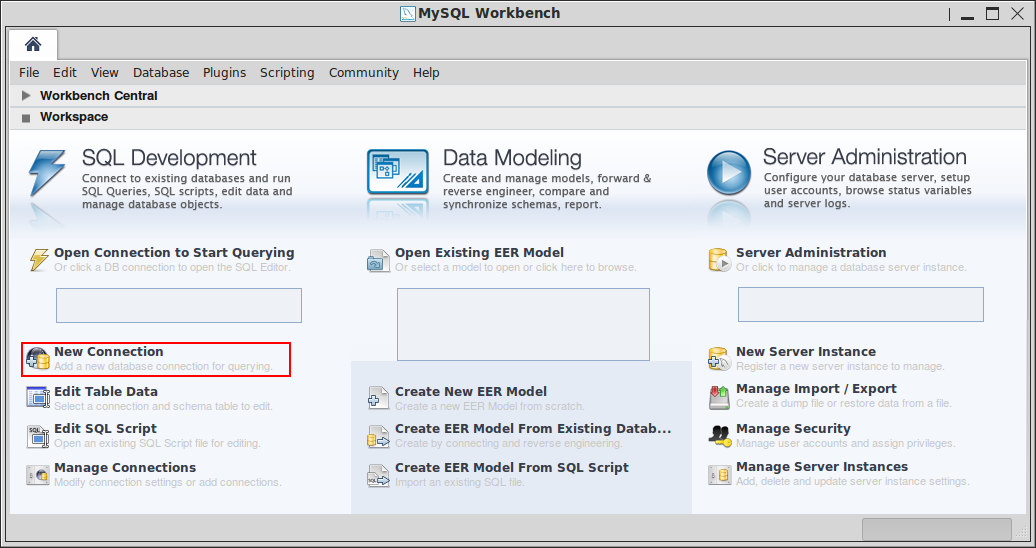Click the MySQL Workbench title bar icon
The image size is (1036, 548).
tap(408, 14)
